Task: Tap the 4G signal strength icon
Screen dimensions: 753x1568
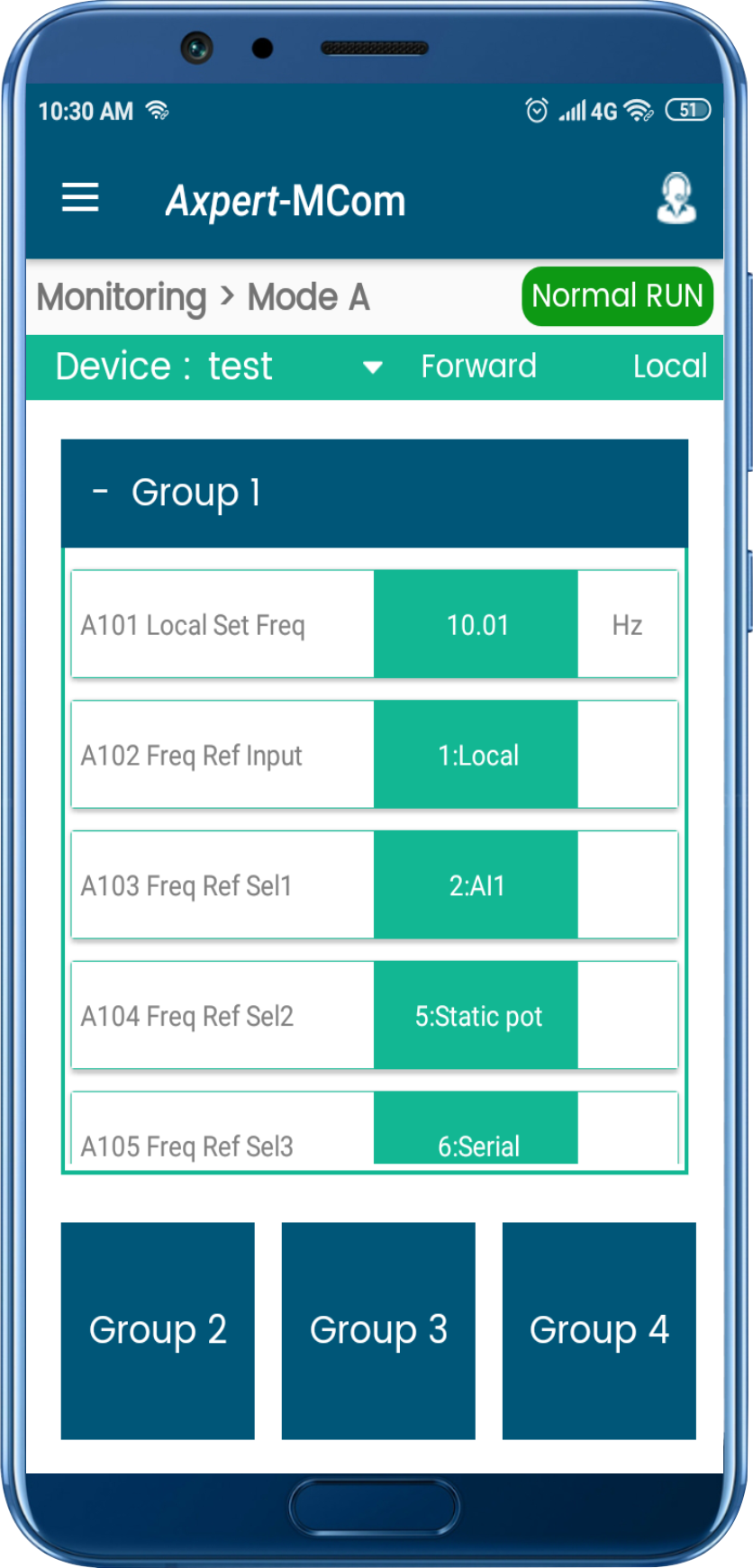Action: pyautogui.click(x=587, y=111)
